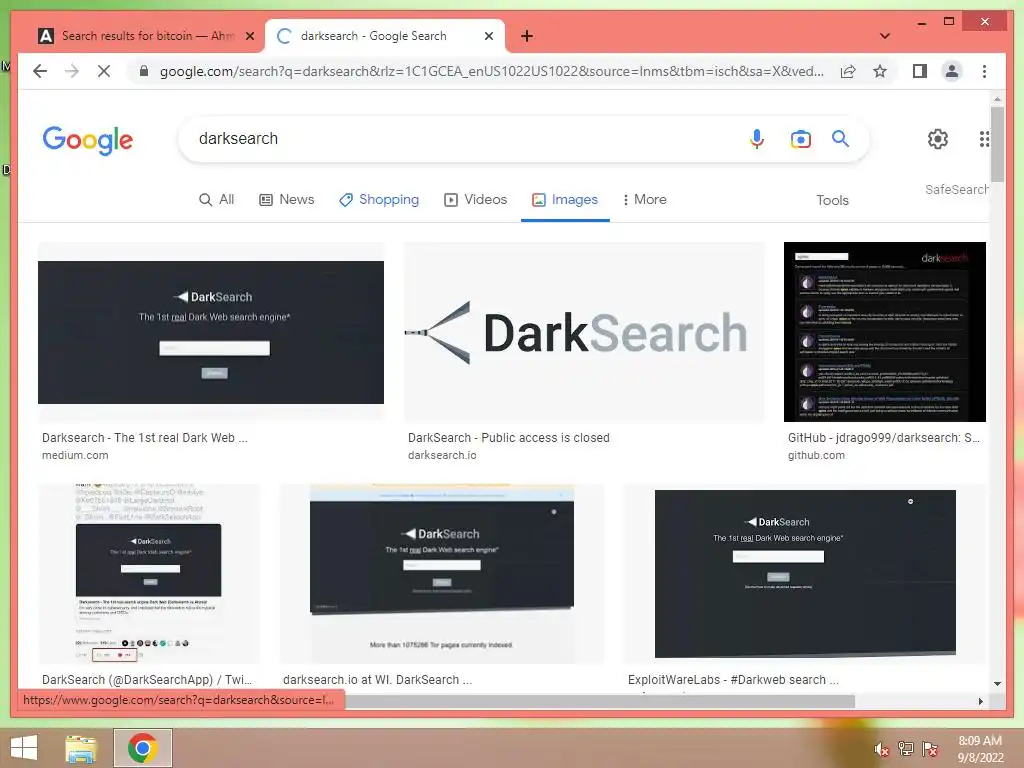This screenshot has height=768, width=1024.
Task: Open the Tools filter options
Action: pos(832,200)
